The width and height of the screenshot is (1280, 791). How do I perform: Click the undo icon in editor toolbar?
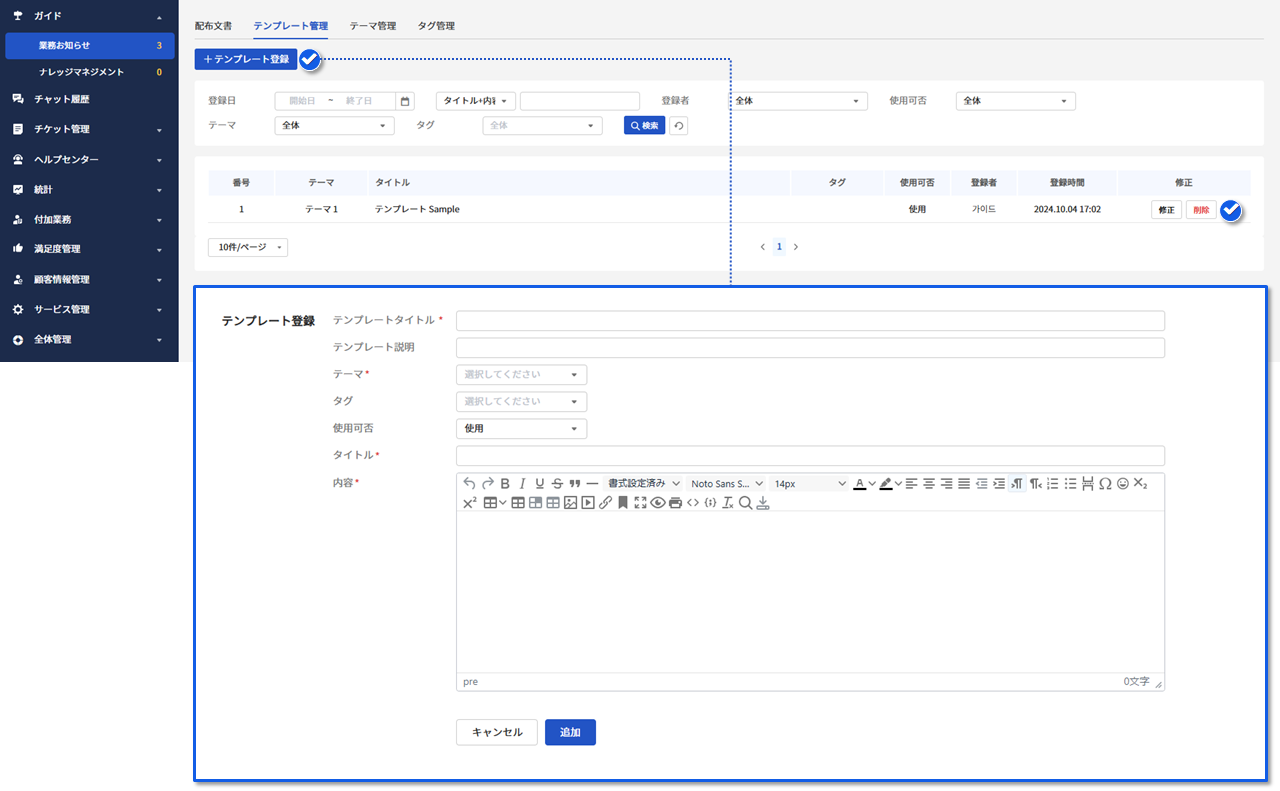(x=470, y=484)
